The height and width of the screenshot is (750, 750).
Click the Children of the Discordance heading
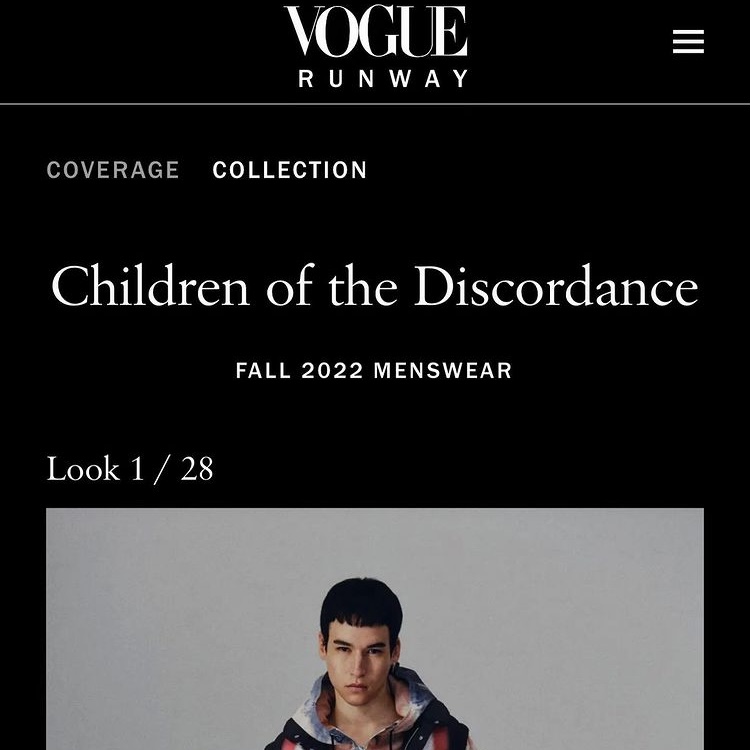point(375,286)
